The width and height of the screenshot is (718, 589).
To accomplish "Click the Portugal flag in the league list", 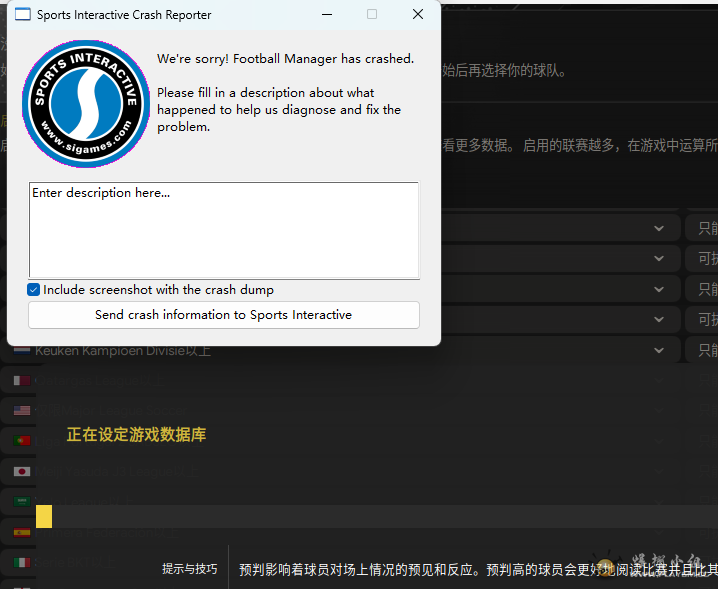I will tap(22, 441).
